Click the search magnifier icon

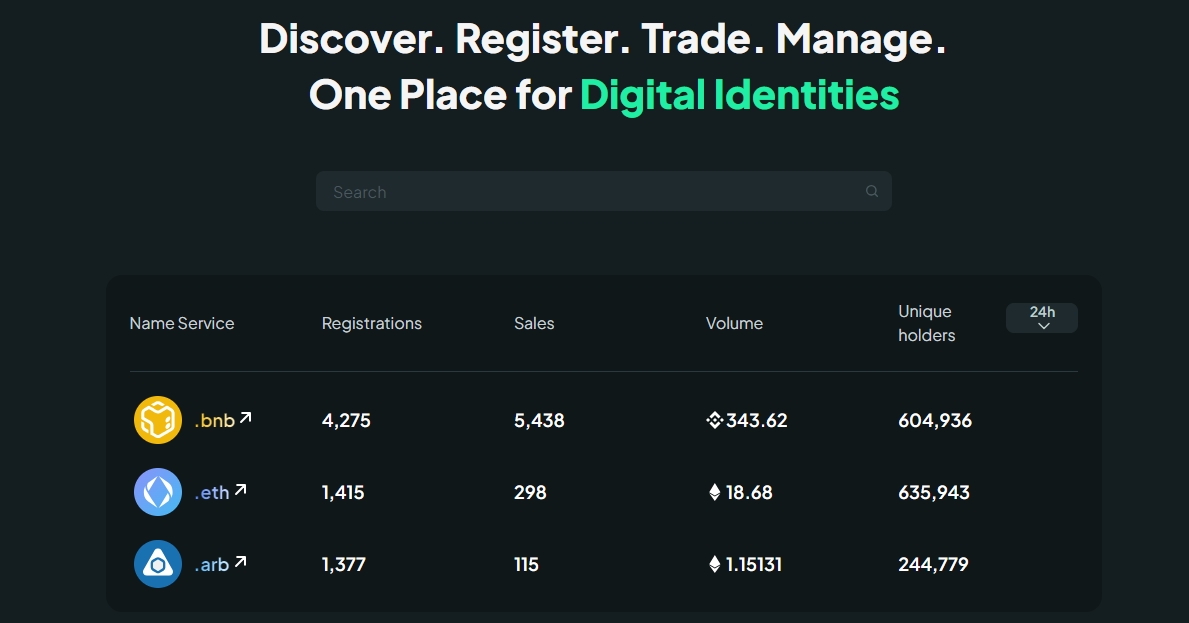click(870, 191)
